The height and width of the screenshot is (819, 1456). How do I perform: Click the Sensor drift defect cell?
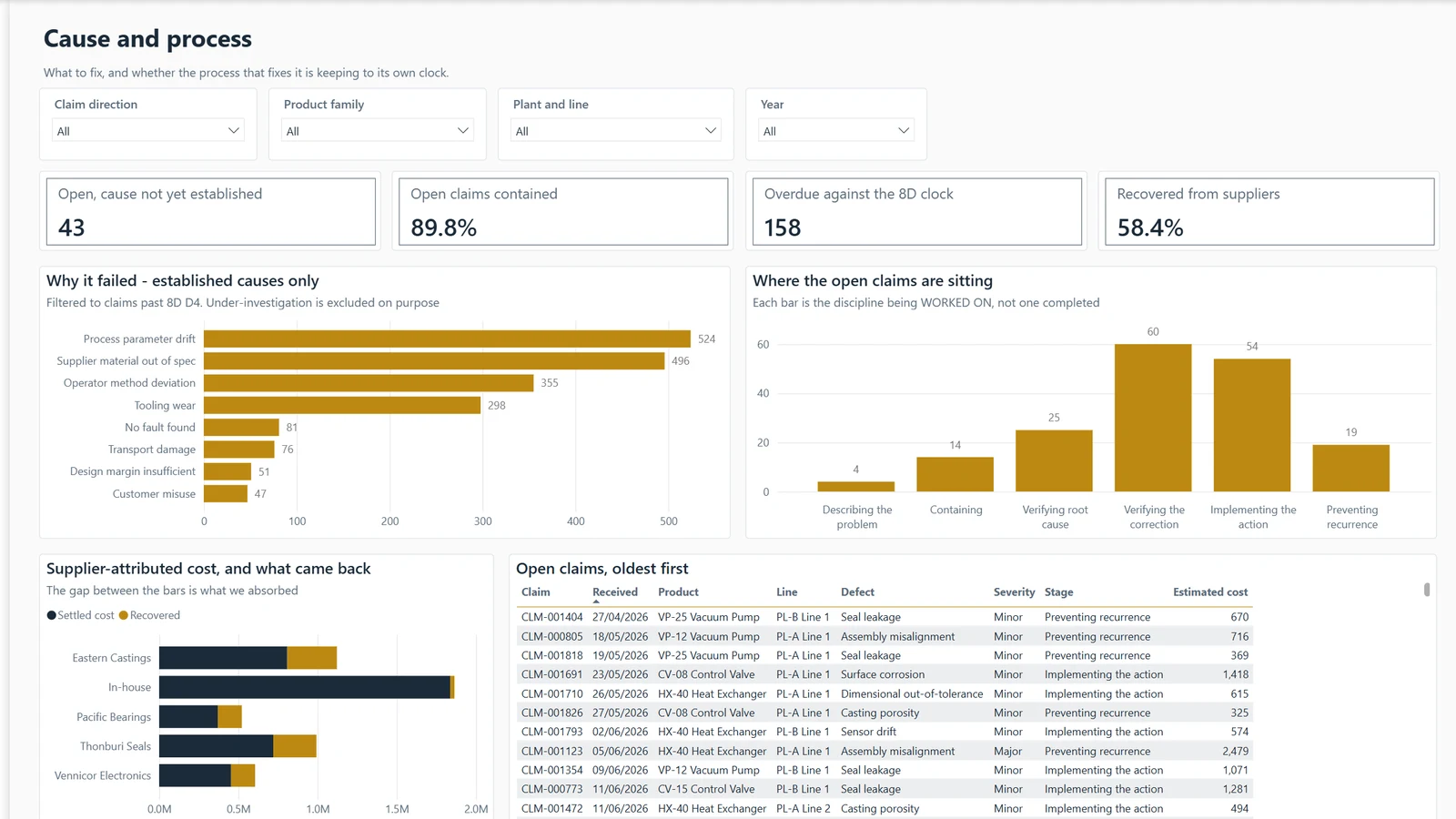868,733
